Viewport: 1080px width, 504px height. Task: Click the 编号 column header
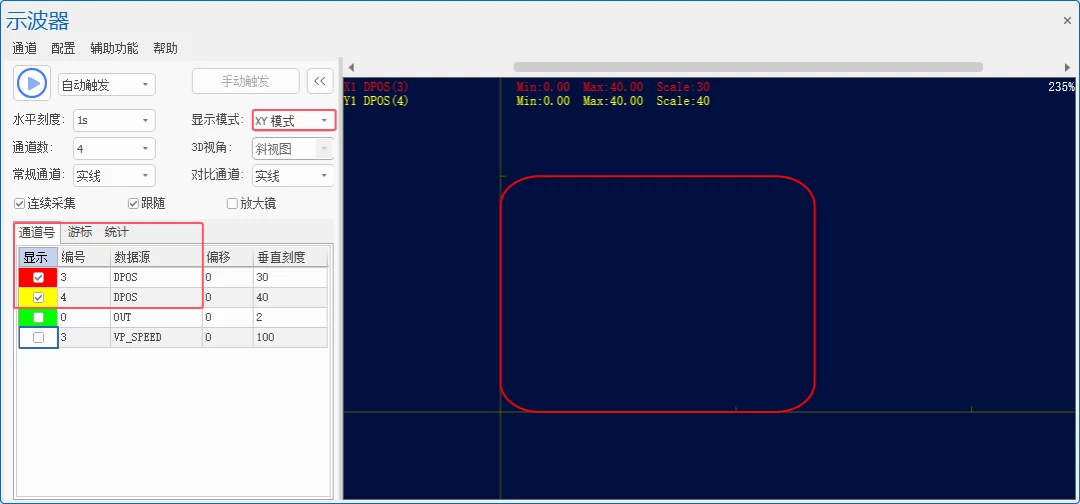tap(84, 258)
